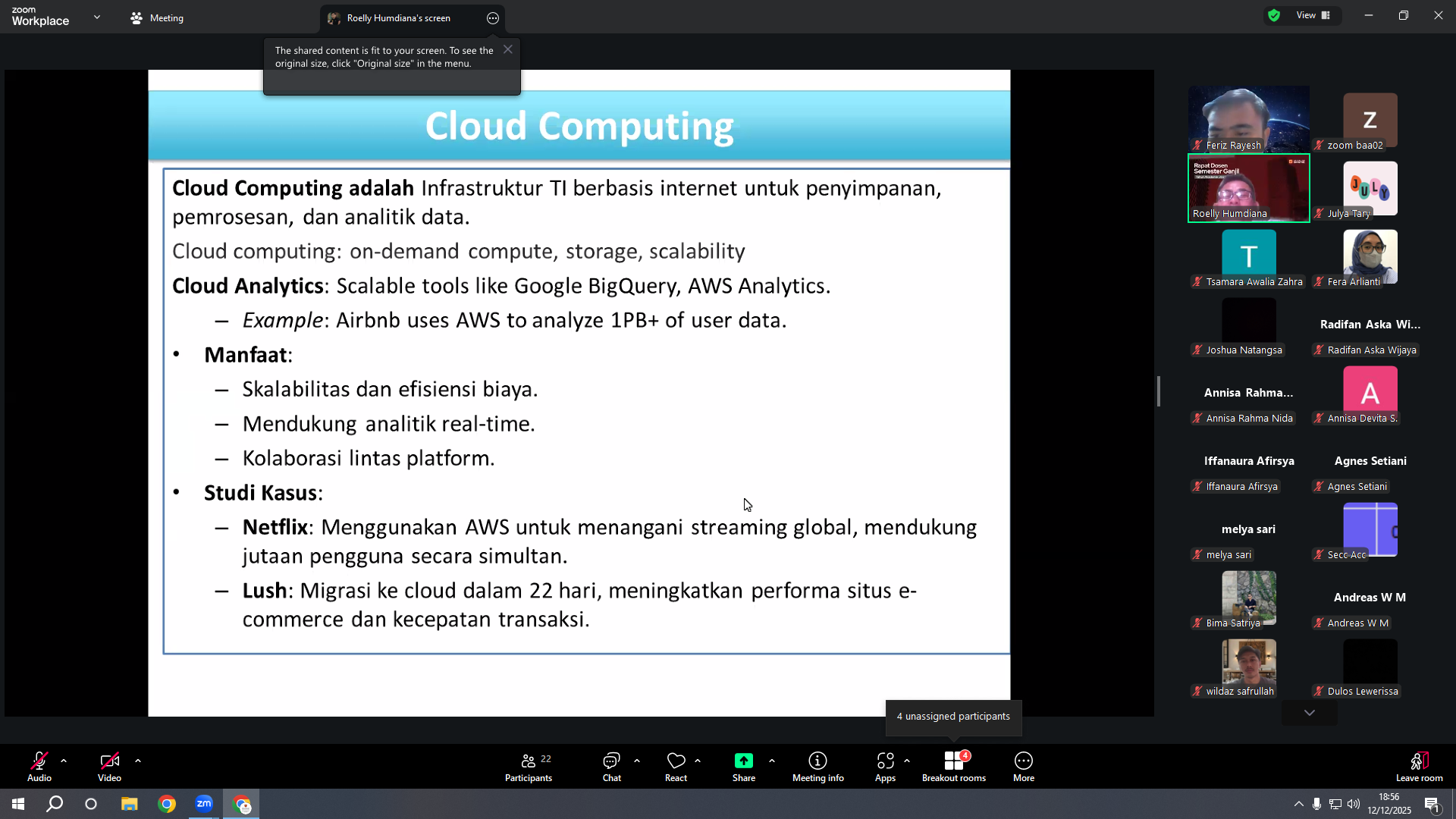Open the Zoom app on taskbar
The height and width of the screenshot is (819, 1456).
204,804
